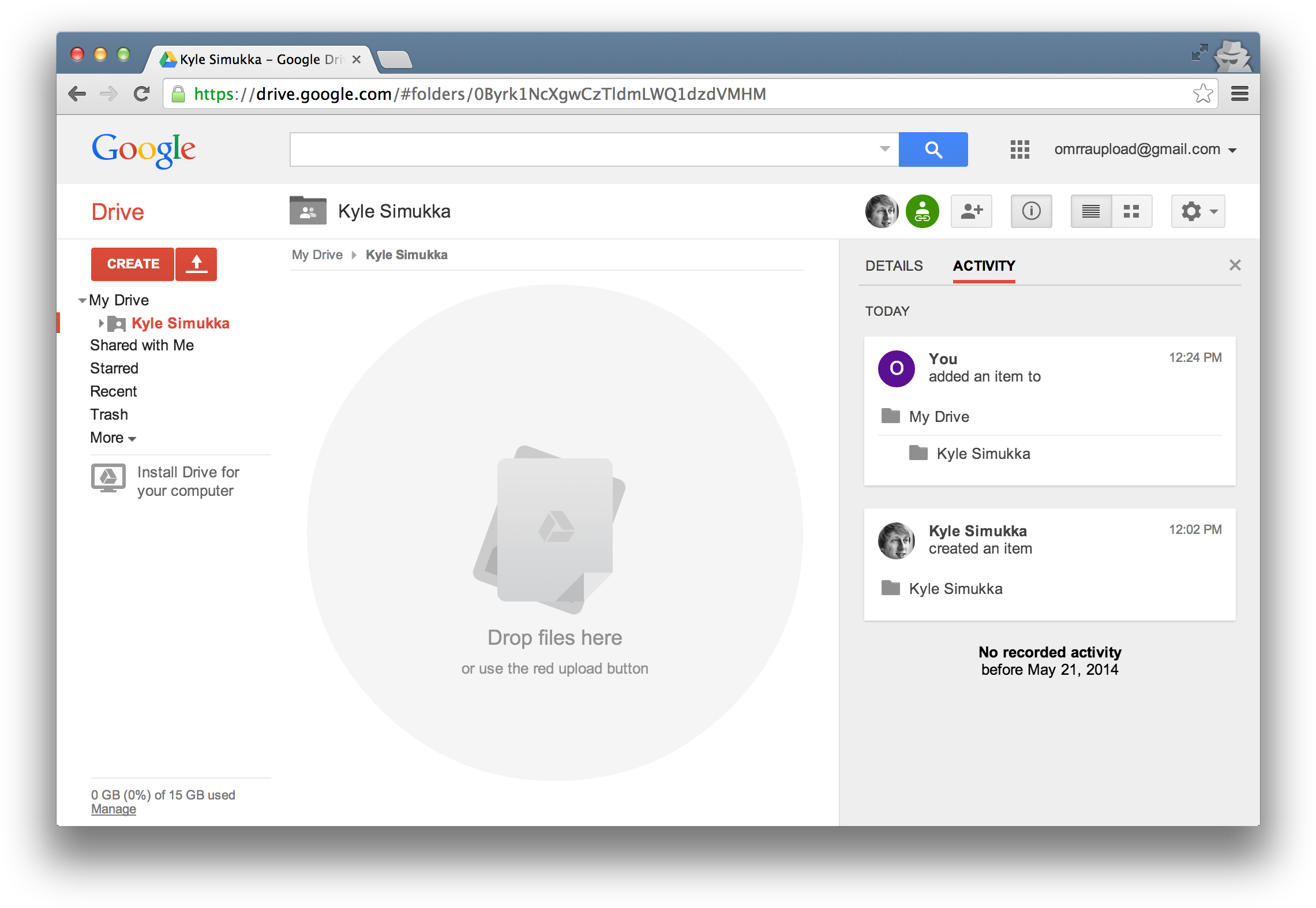
Task: Click the browser address bar URL
Action: 480,94
